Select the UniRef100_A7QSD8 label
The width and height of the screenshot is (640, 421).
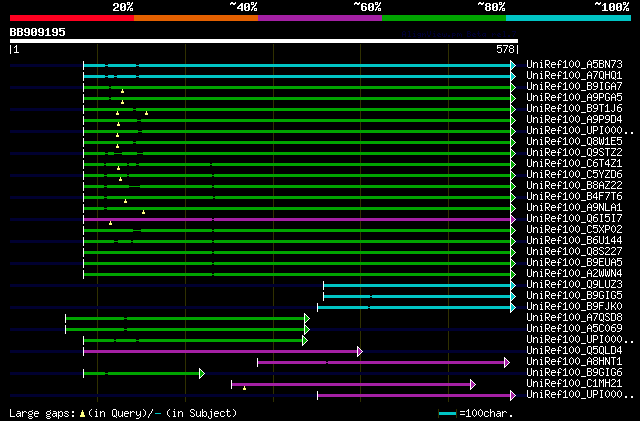(x=574, y=318)
